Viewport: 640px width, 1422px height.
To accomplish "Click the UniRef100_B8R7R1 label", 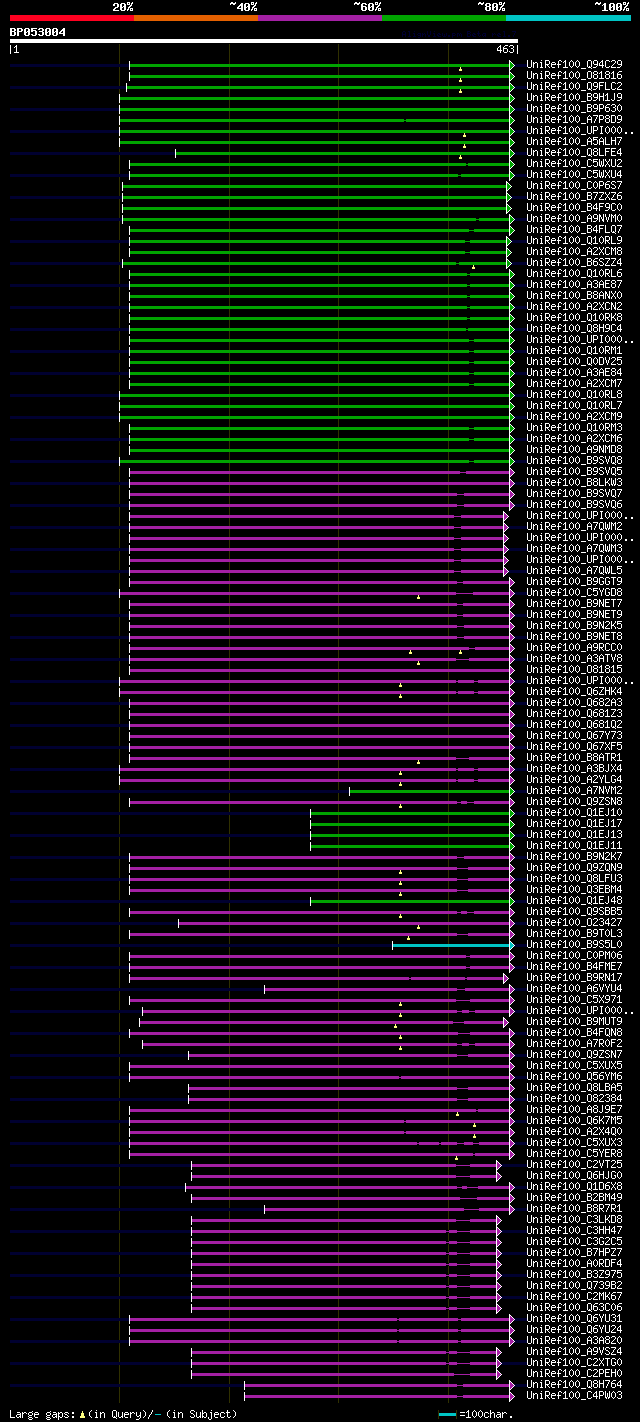I will 574,1209.
